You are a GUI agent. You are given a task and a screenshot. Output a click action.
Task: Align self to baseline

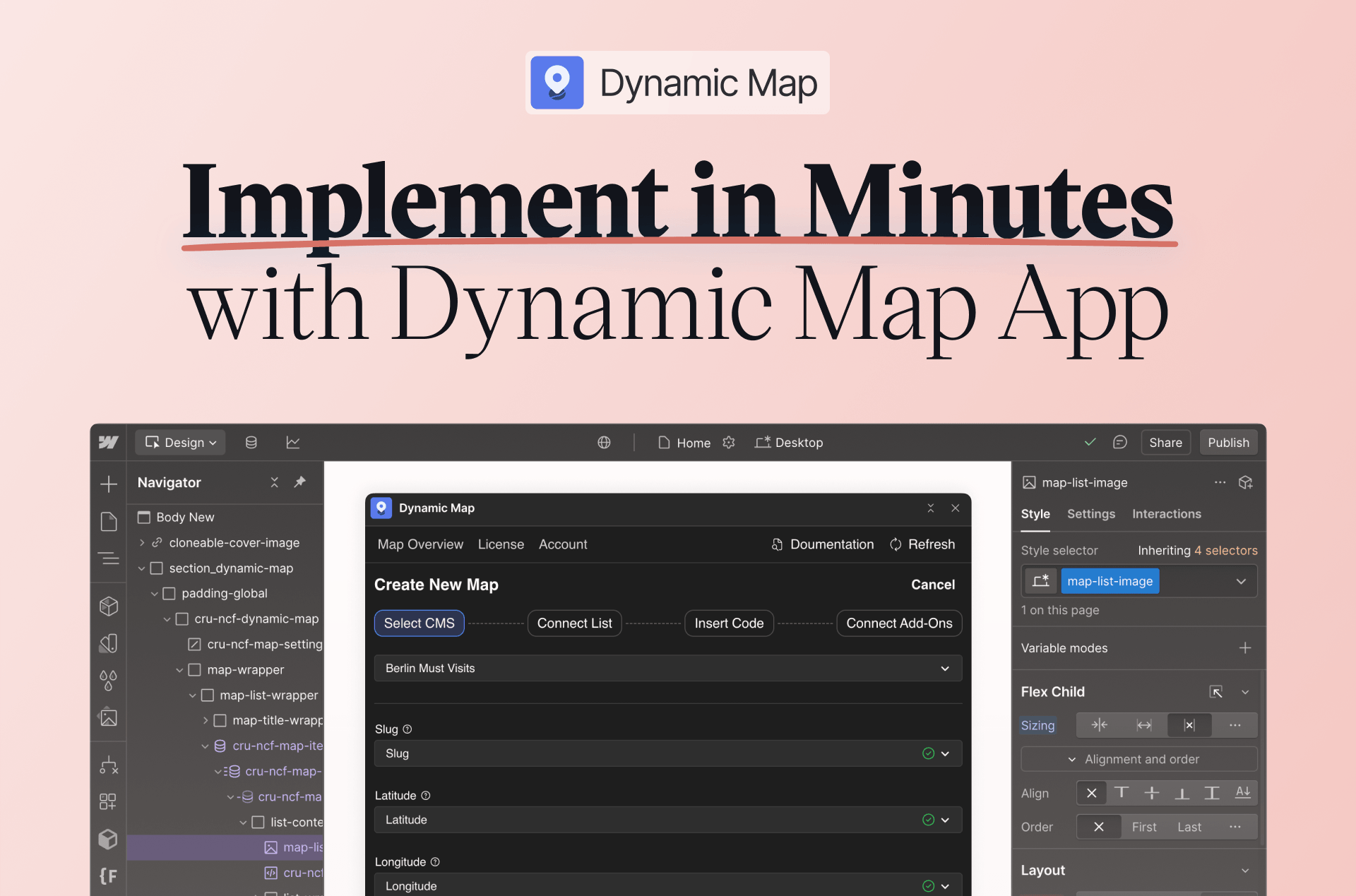[1242, 793]
